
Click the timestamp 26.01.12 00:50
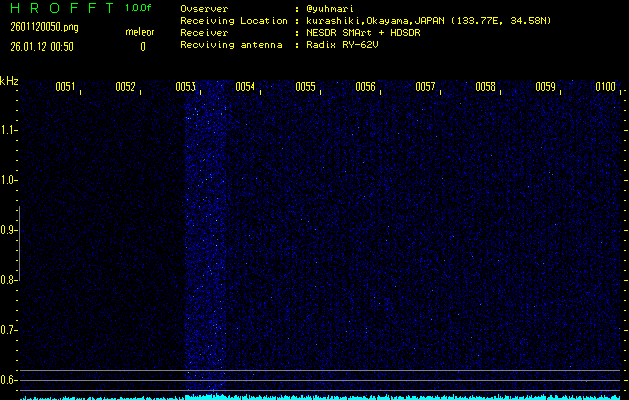pyautogui.click(x=42, y=47)
